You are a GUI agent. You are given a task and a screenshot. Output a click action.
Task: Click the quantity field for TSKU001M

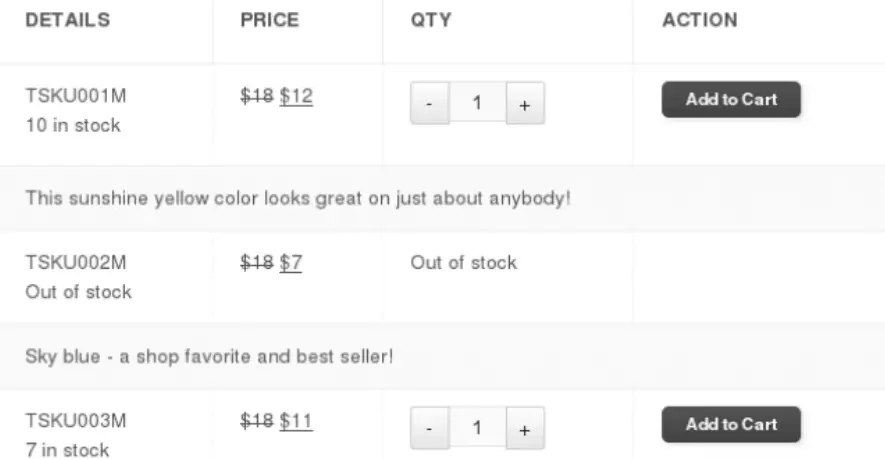(x=477, y=103)
